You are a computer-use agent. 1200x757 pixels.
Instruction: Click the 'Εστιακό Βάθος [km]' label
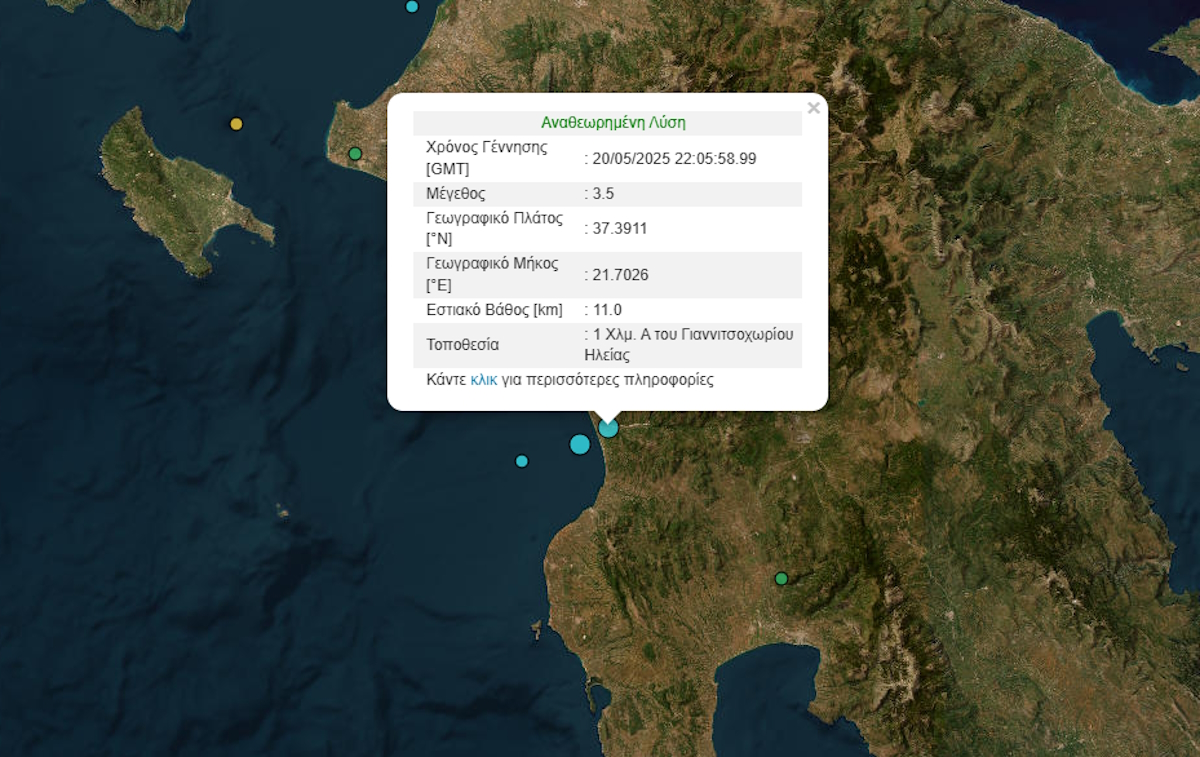(494, 310)
